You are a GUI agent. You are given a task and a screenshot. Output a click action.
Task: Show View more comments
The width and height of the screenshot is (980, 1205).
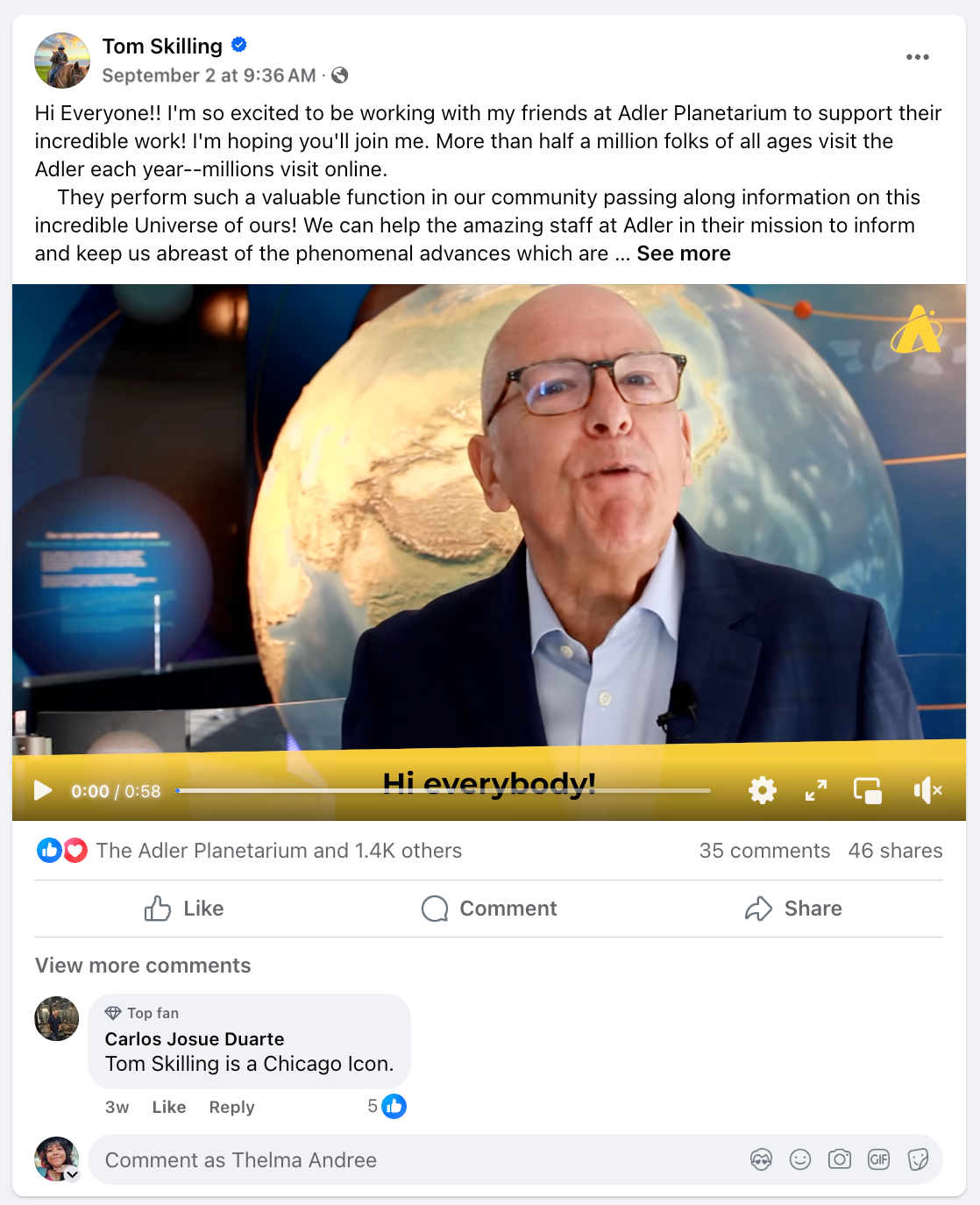click(x=143, y=966)
